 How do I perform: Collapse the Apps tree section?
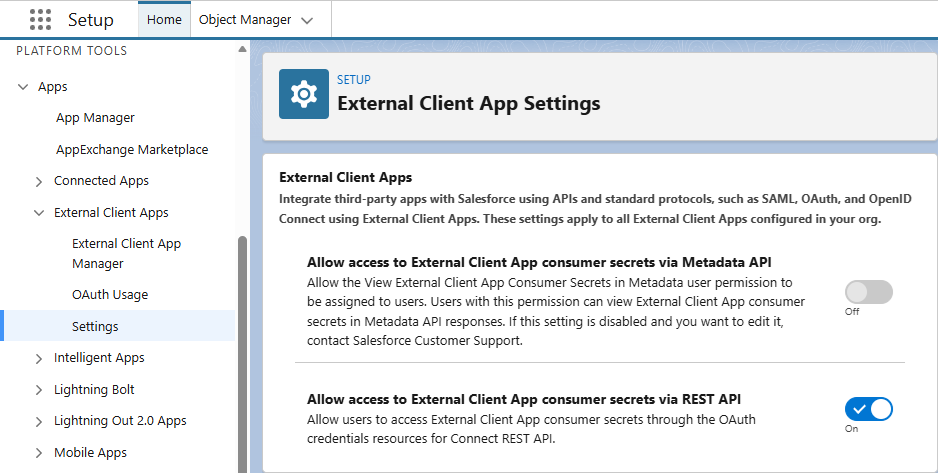(x=23, y=87)
